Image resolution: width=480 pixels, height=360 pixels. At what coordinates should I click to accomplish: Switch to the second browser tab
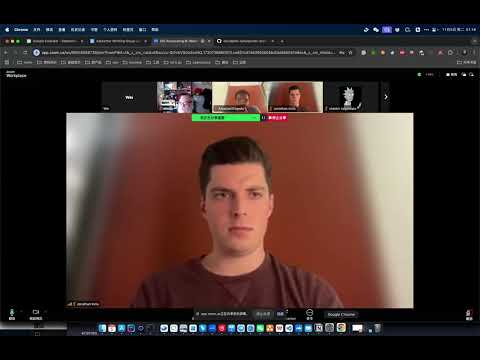point(118,41)
